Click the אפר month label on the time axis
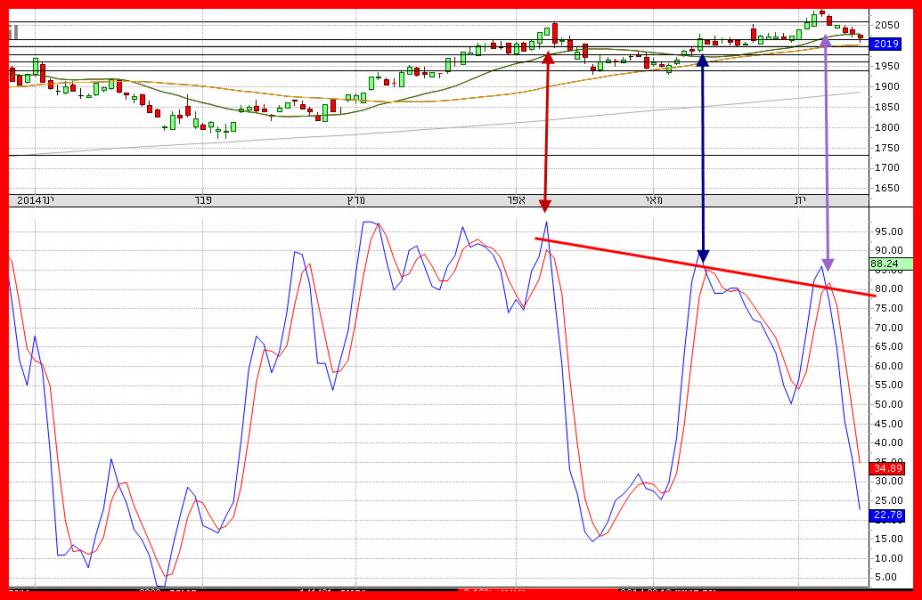Viewport: 922px width, 600px height. (516, 200)
